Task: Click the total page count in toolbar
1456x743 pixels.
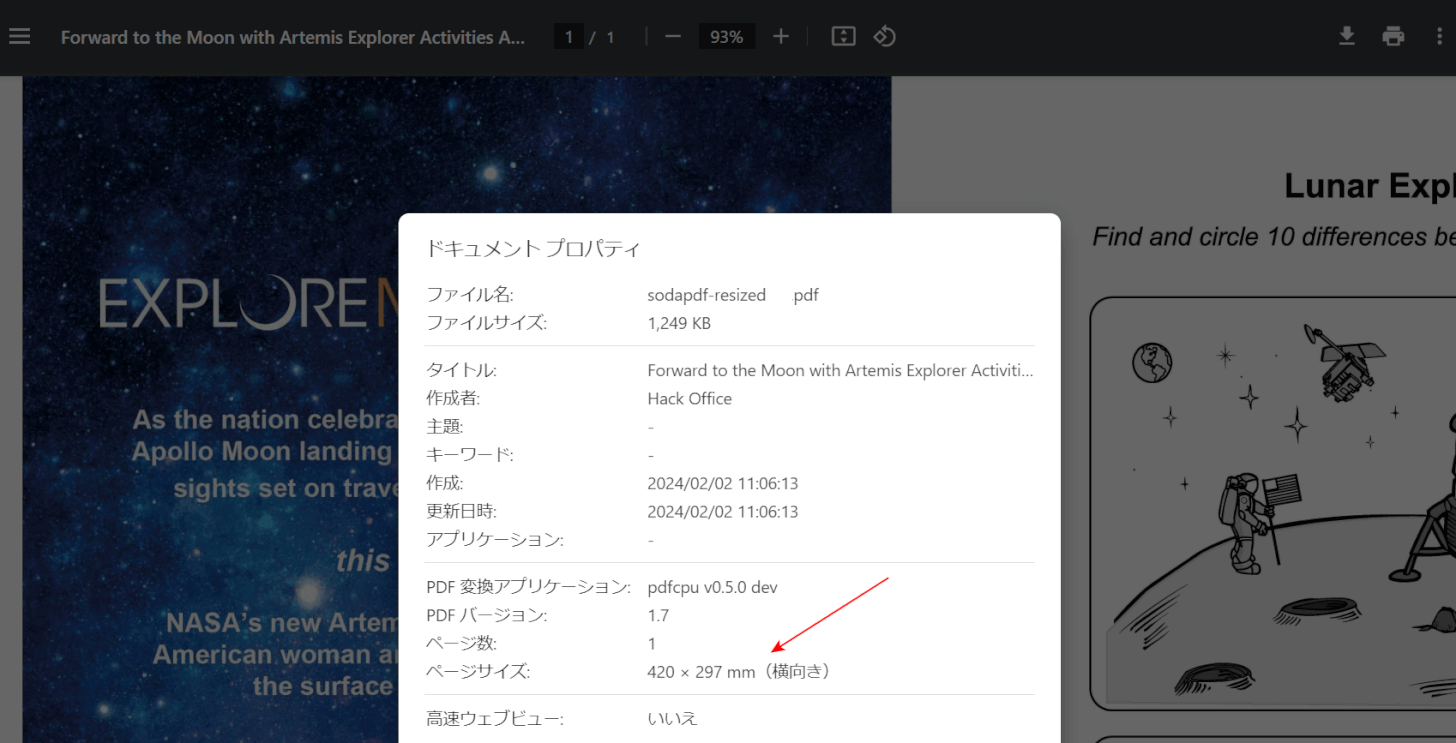Action: [610, 37]
